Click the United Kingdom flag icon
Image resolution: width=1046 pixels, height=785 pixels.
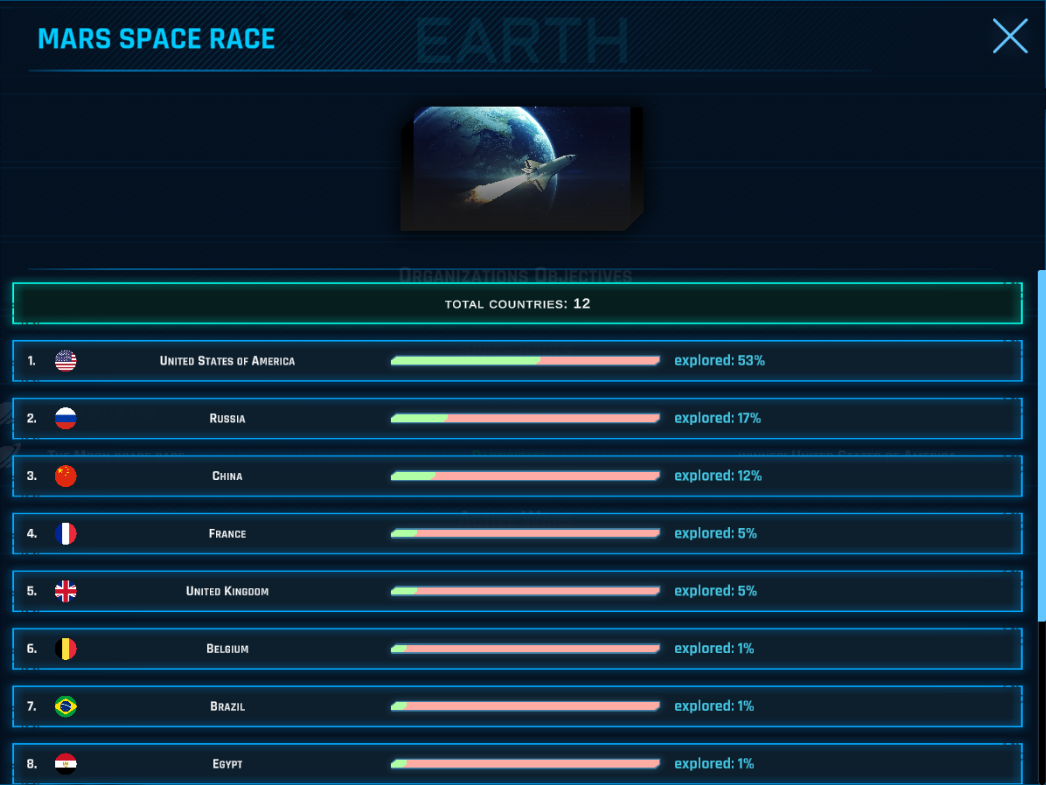coord(66,592)
